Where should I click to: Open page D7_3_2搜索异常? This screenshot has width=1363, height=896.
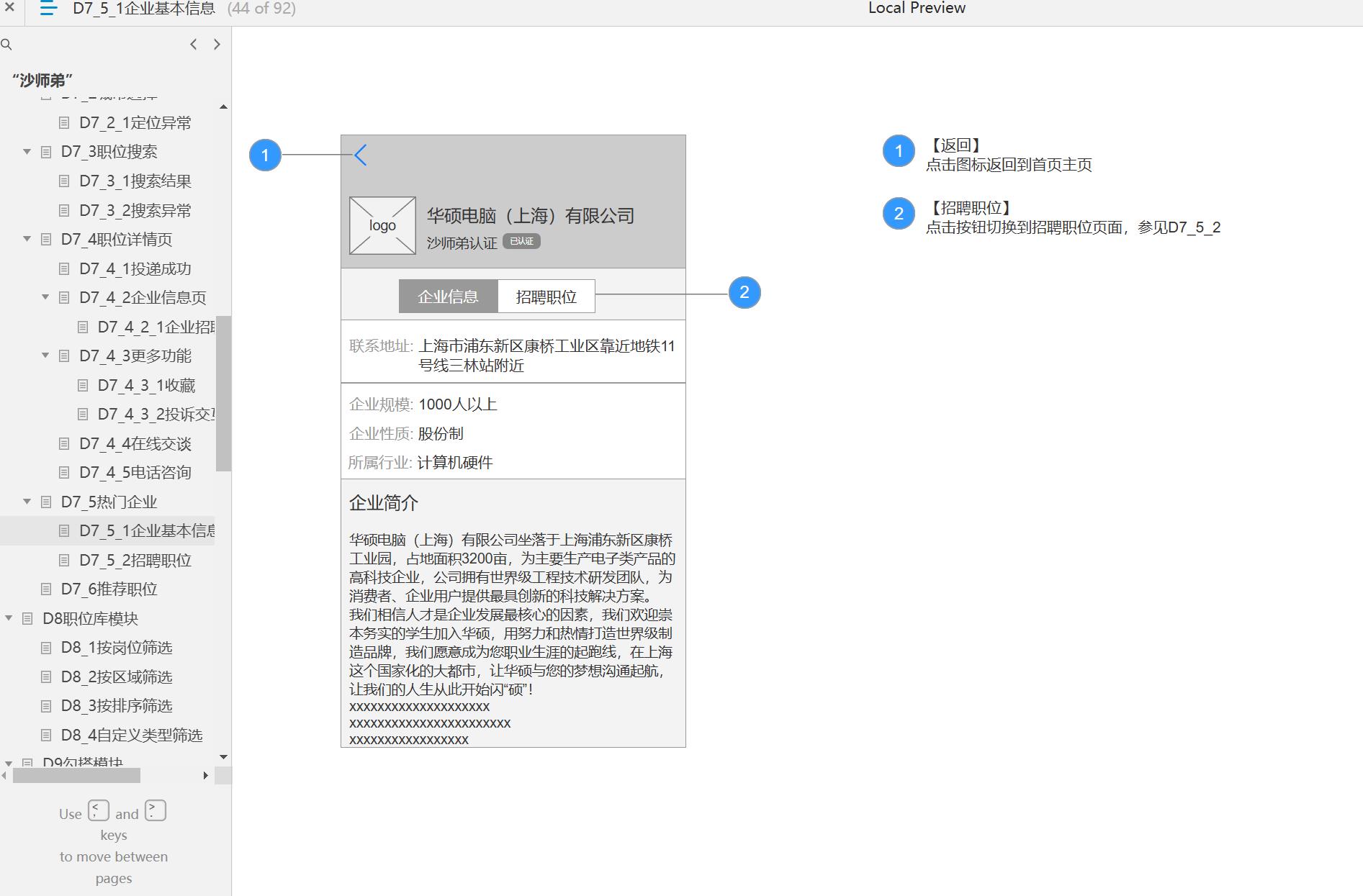coord(135,210)
